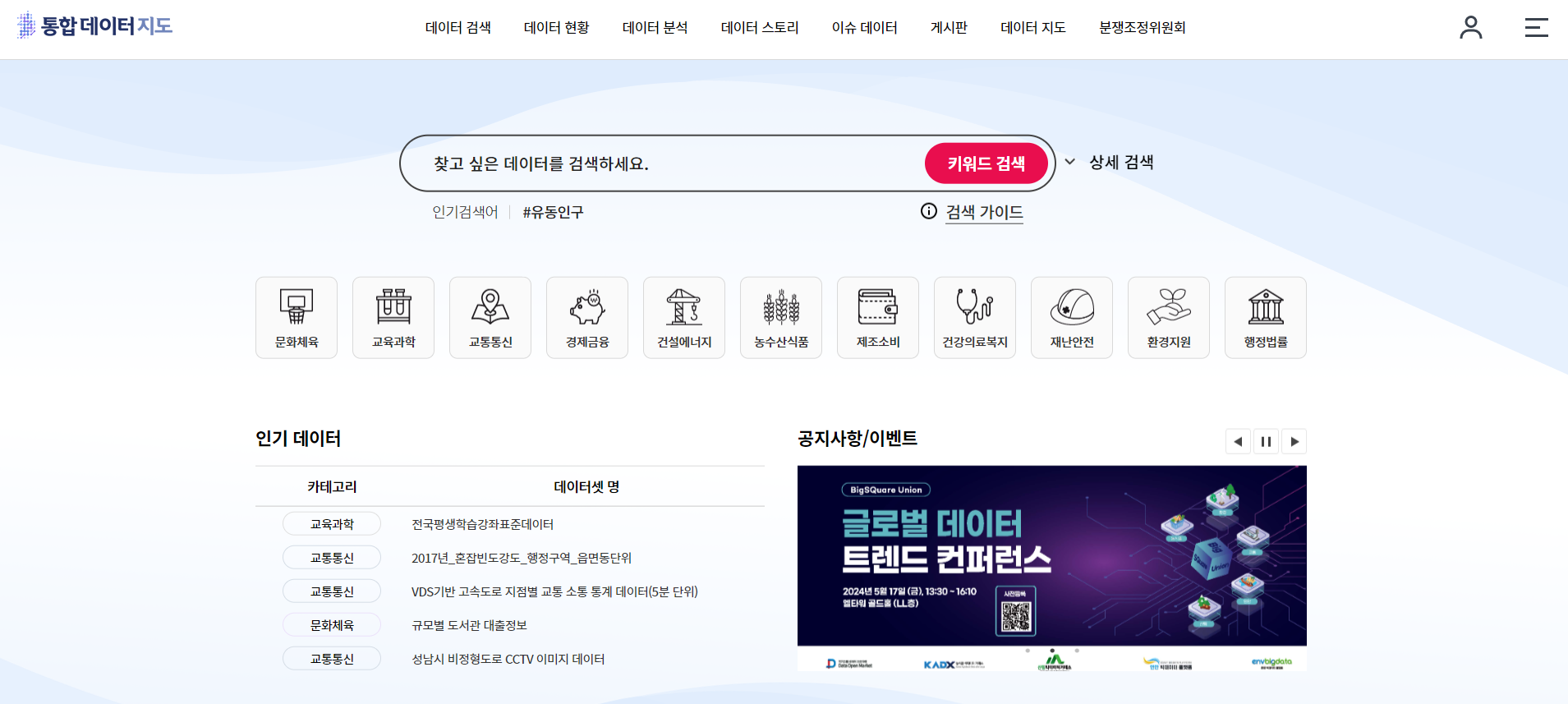Click 교육과학 tag in popular data list
Image resolution: width=1568 pixels, height=704 pixels.
point(332,524)
